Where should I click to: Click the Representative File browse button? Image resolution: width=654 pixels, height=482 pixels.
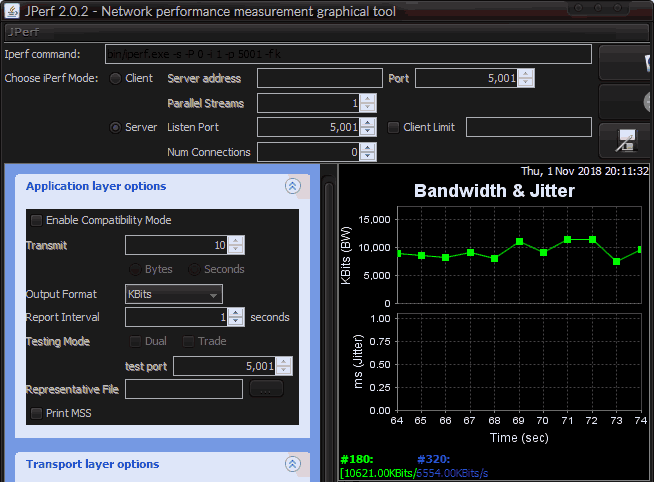pyautogui.click(x=265, y=389)
